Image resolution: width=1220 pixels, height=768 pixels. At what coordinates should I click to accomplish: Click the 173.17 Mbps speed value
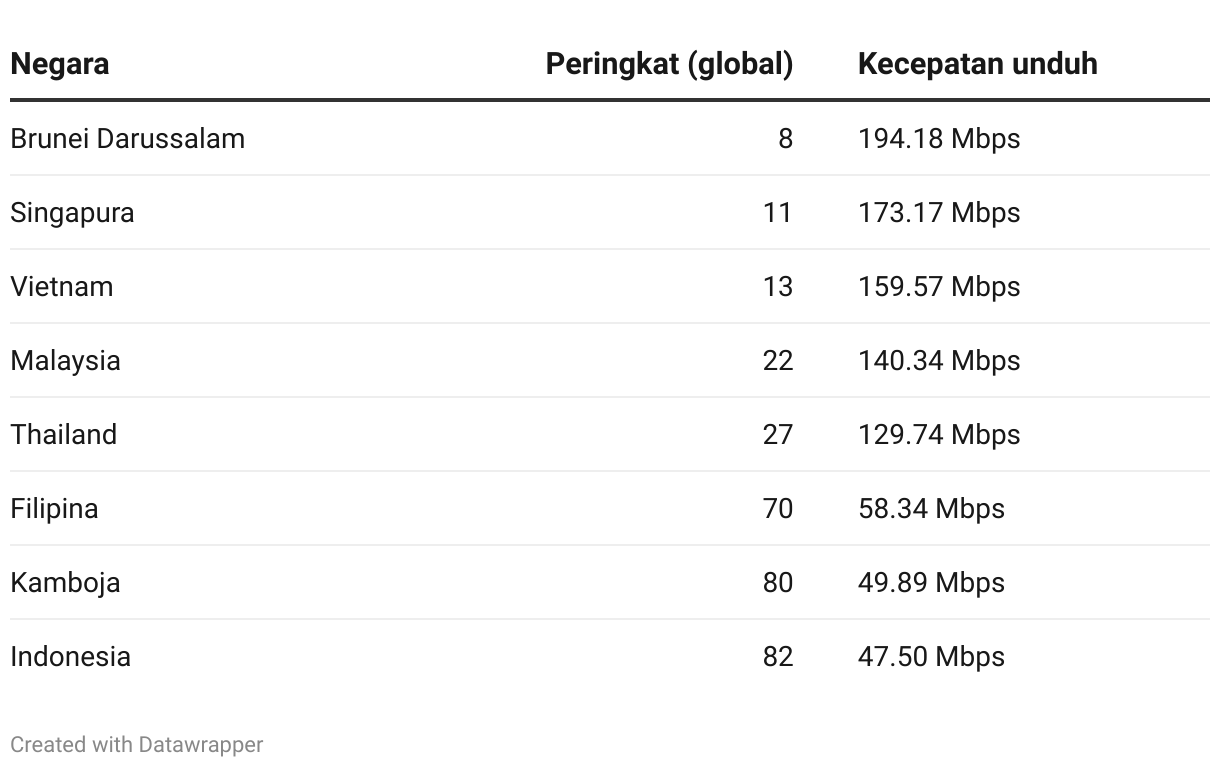(x=939, y=213)
